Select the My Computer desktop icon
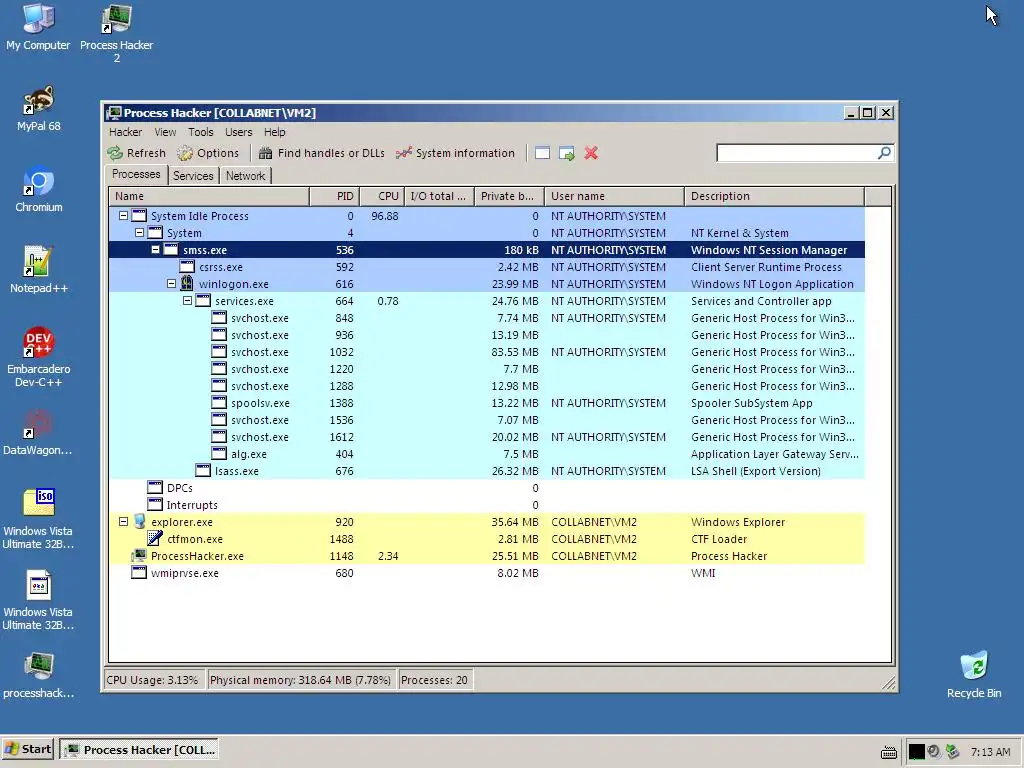The height and width of the screenshot is (768, 1024). [38, 27]
